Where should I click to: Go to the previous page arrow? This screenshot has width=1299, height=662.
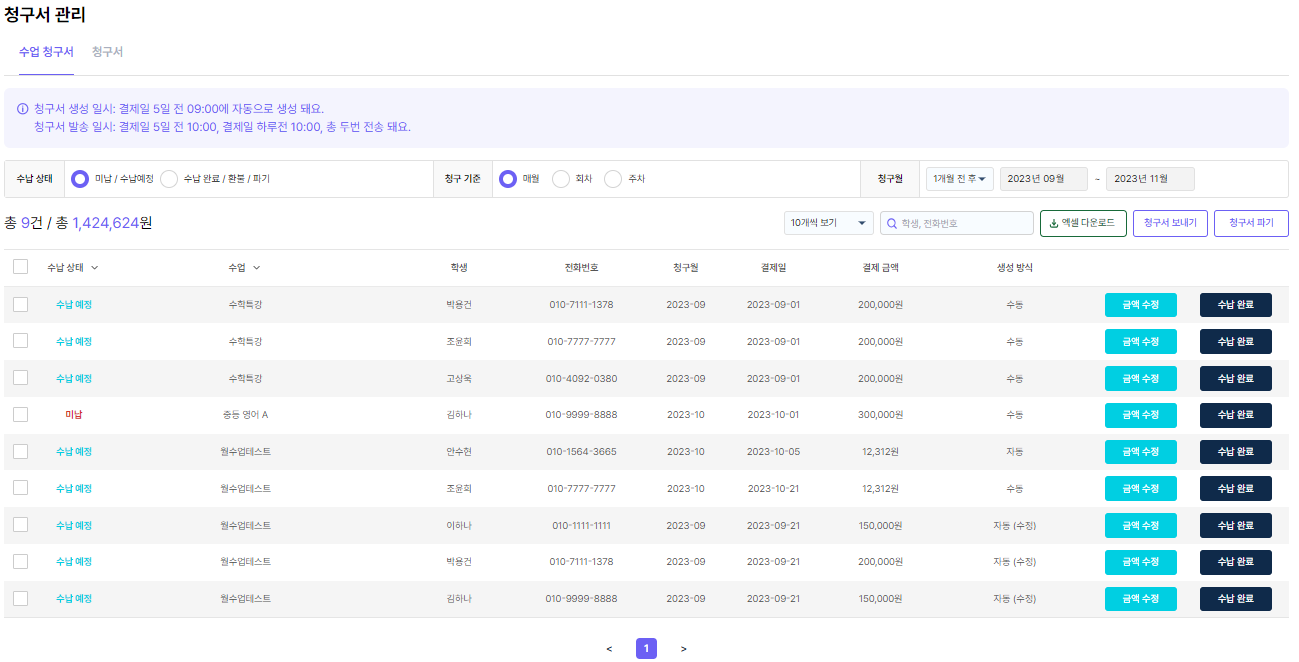tap(609, 649)
